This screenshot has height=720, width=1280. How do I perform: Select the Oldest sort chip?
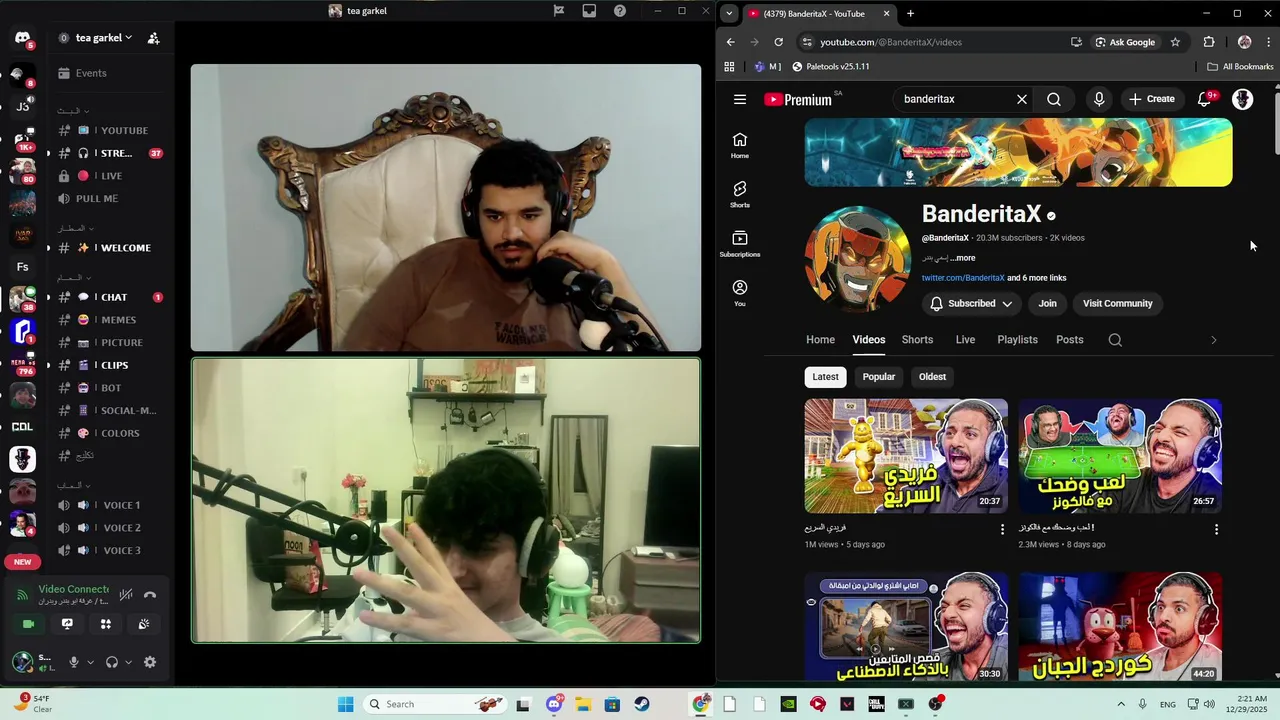(x=932, y=377)
